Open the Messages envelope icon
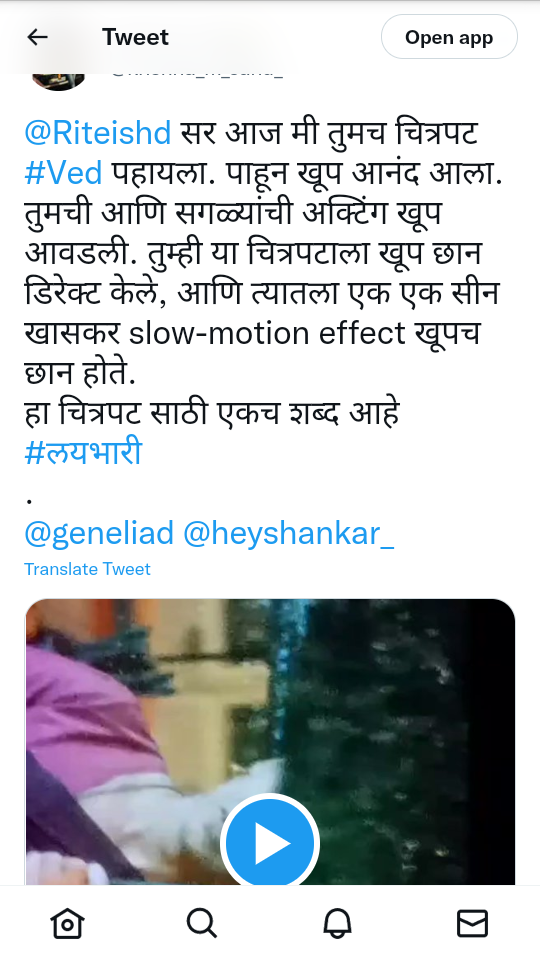 coord(473,923)
